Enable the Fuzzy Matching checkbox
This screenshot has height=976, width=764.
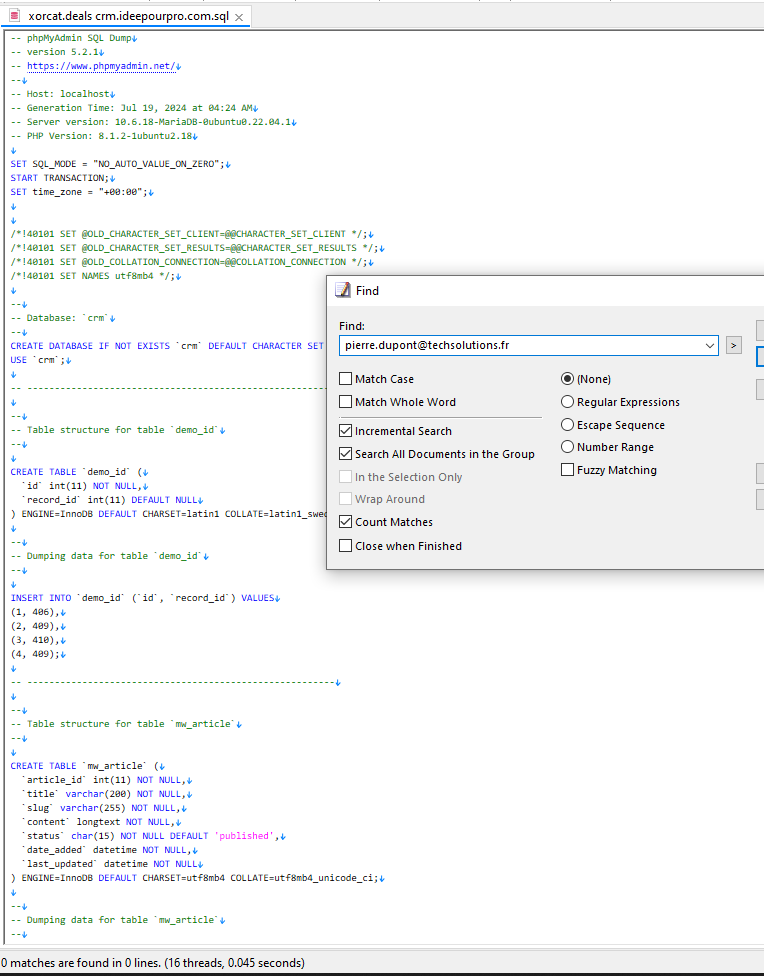[567, 470]
